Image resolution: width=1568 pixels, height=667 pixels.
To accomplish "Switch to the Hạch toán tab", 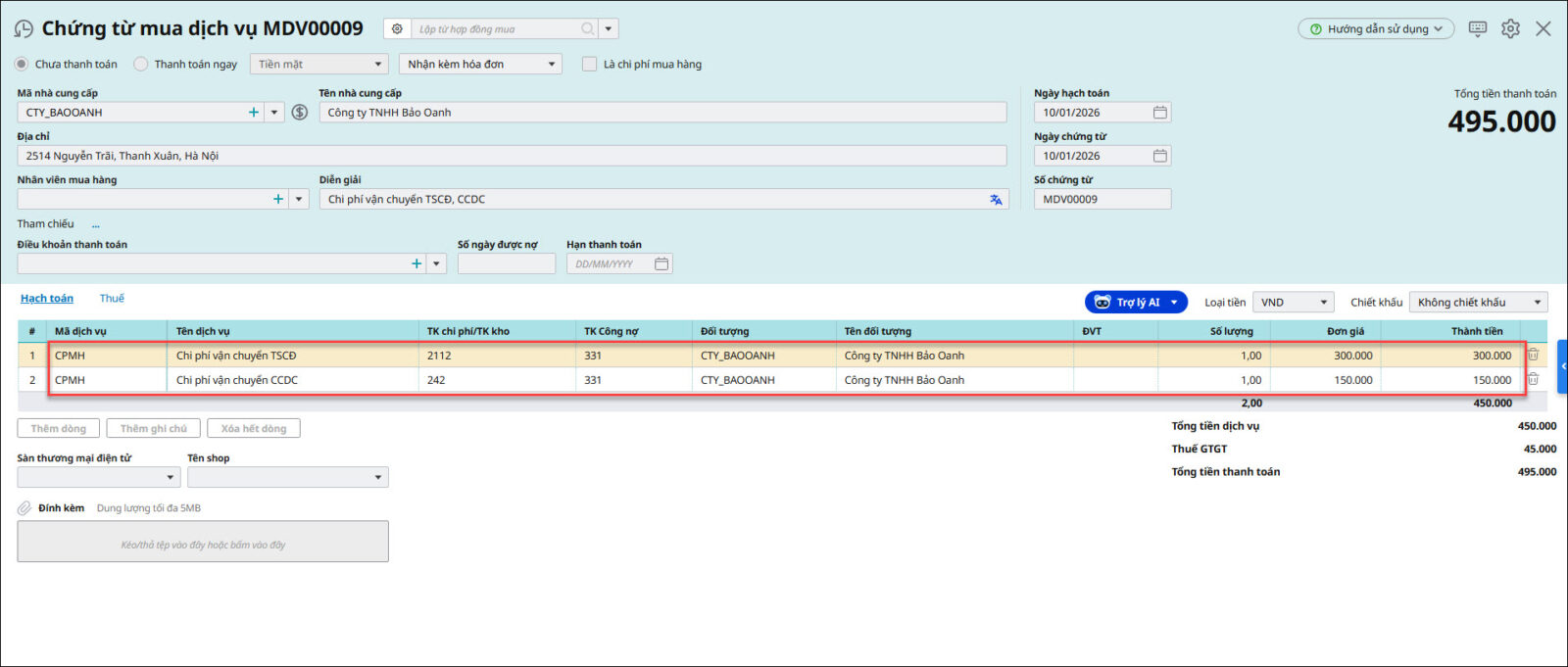I will pyautogui.click(x=47, y=299).
